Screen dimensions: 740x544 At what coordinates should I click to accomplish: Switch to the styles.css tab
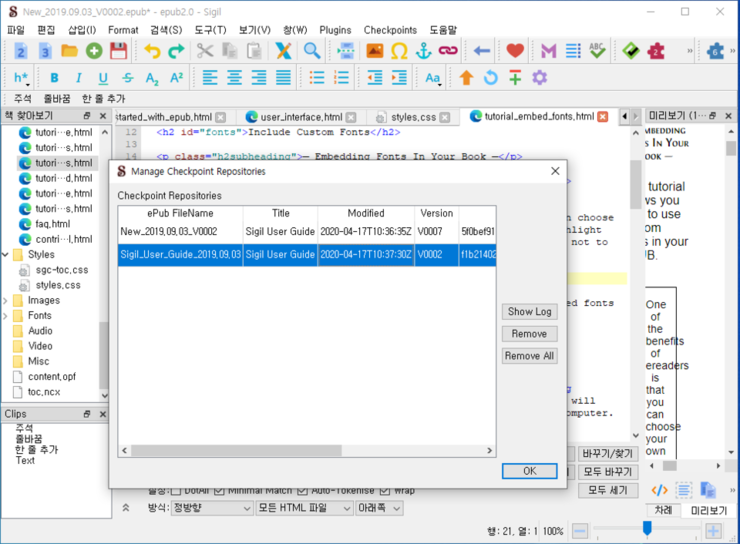413,117
